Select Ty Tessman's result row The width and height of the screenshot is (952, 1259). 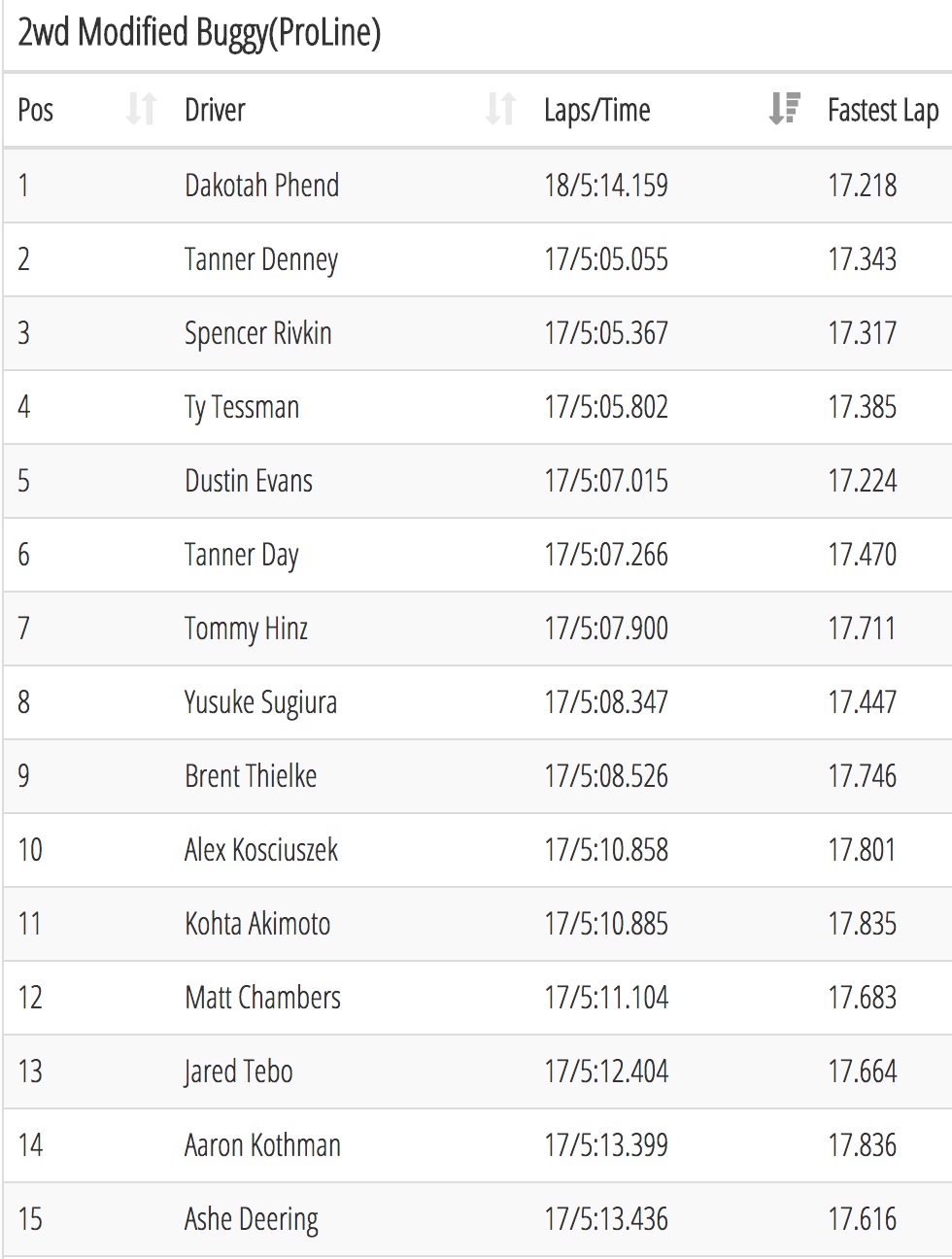(x=478, y=407)
